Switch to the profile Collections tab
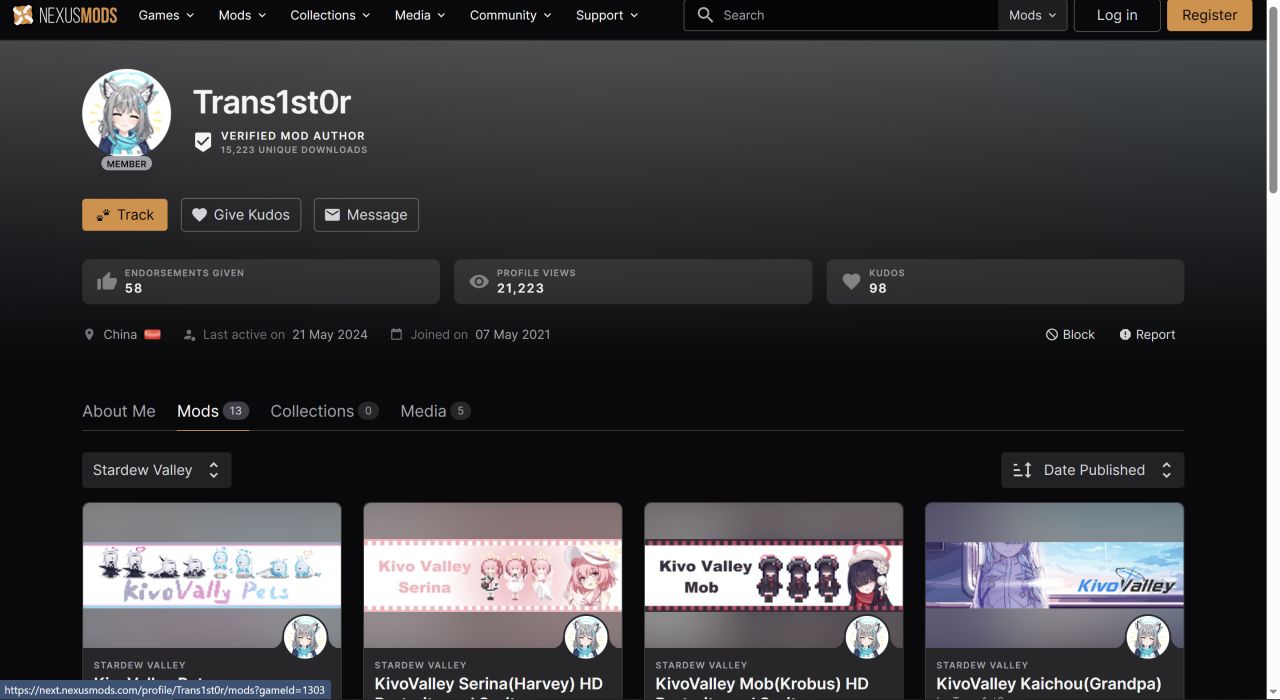Viewport: 1280px width, 700px height. pos(324,411)
